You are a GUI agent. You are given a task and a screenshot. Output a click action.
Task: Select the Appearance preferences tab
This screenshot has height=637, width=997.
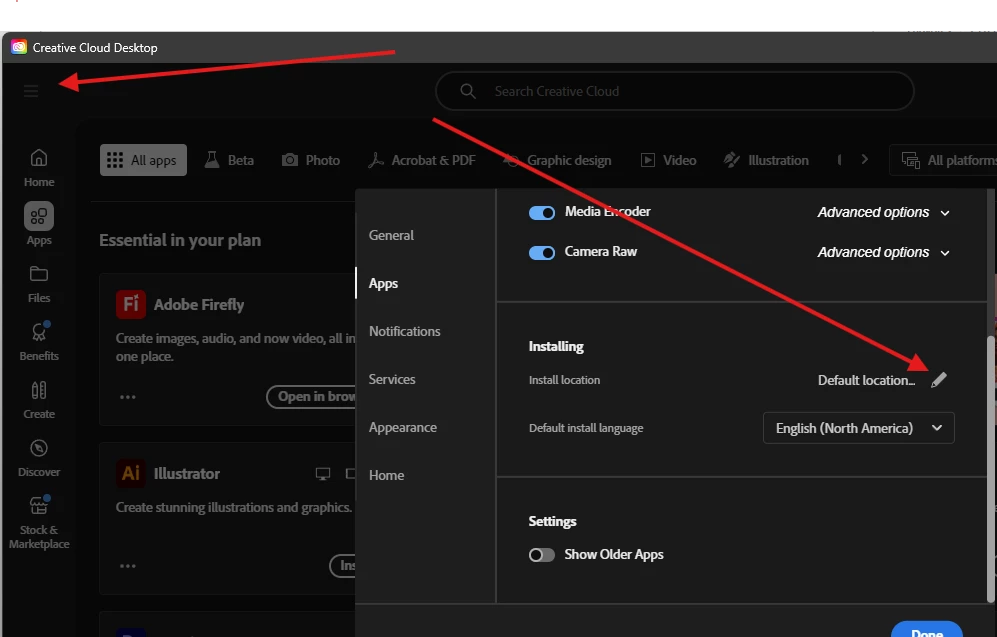(x=402, y=427)
